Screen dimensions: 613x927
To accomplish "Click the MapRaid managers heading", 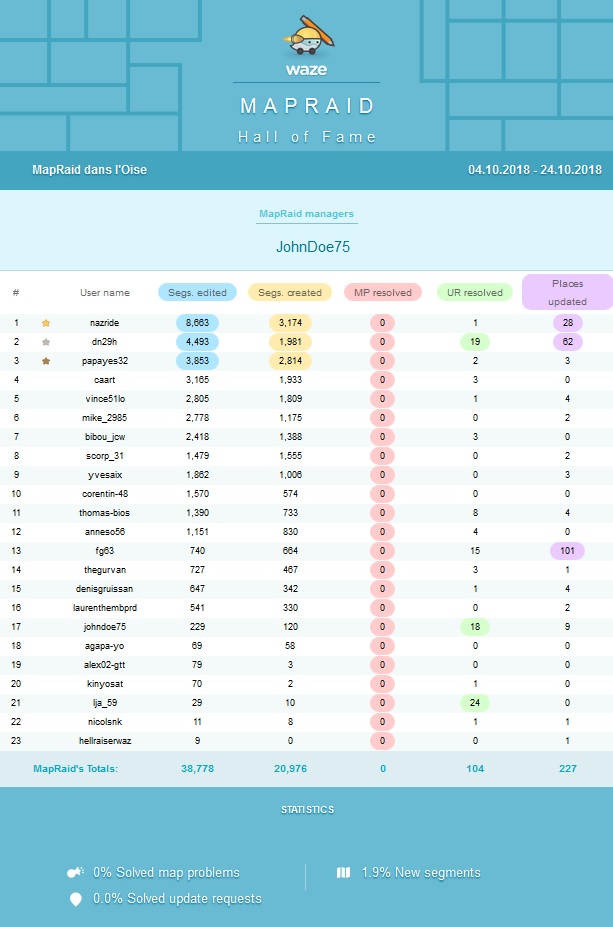I will pos(306,214).
